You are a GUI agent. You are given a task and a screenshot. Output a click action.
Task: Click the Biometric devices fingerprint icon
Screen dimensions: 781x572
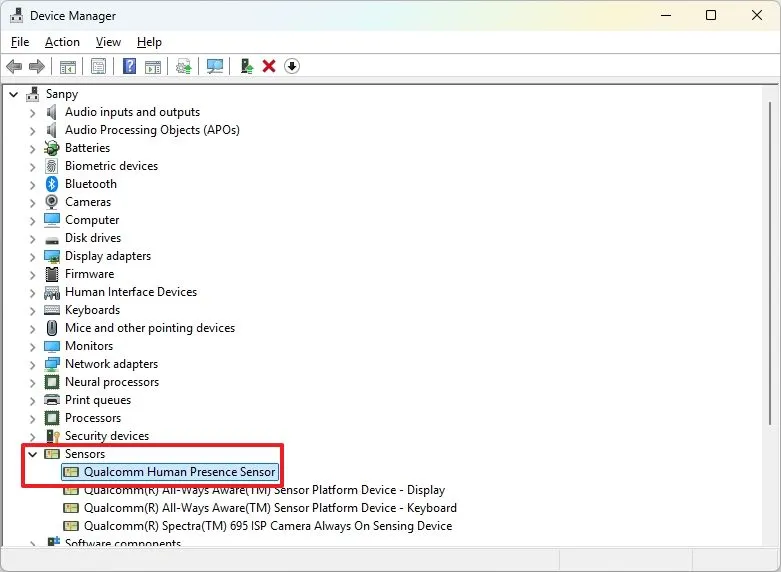pyautogui.click(x=51, y=166)
